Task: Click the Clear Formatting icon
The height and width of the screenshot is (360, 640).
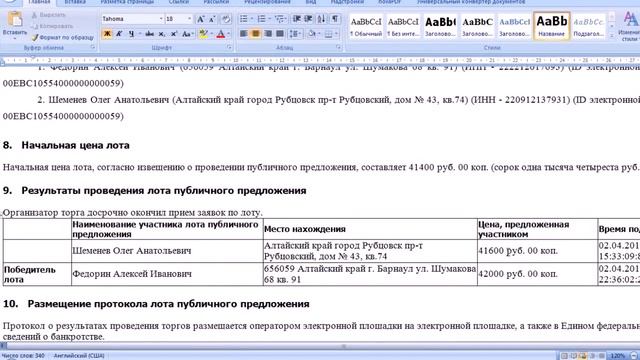Action: [226, 19]
